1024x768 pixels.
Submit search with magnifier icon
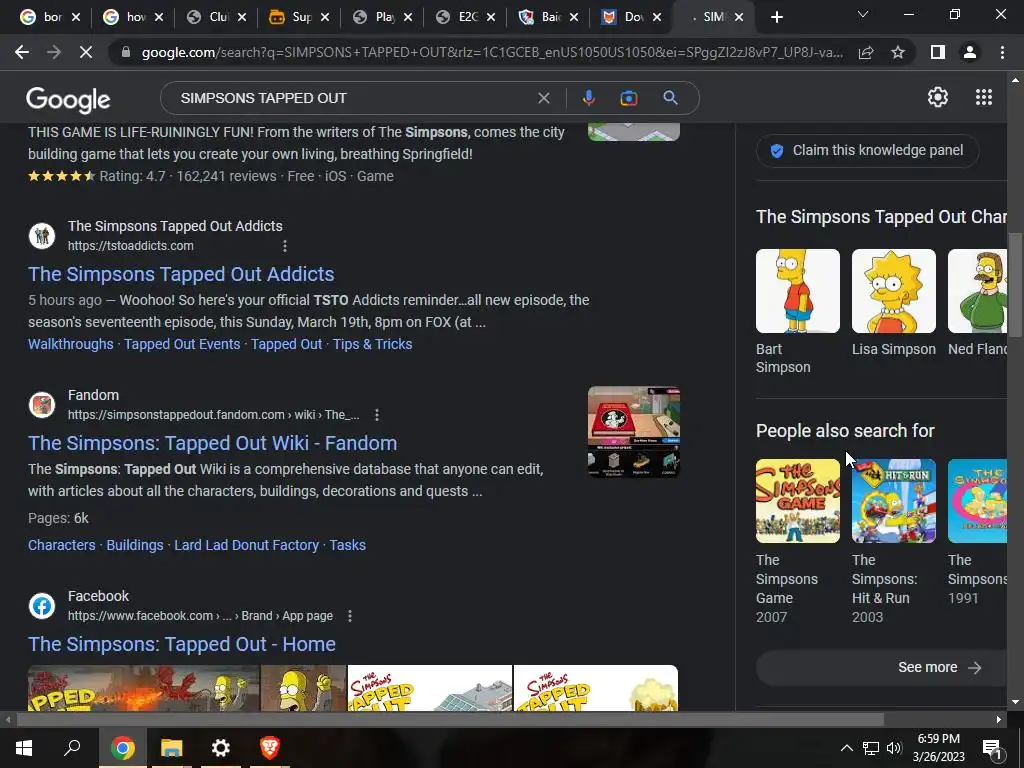point(670,98)
